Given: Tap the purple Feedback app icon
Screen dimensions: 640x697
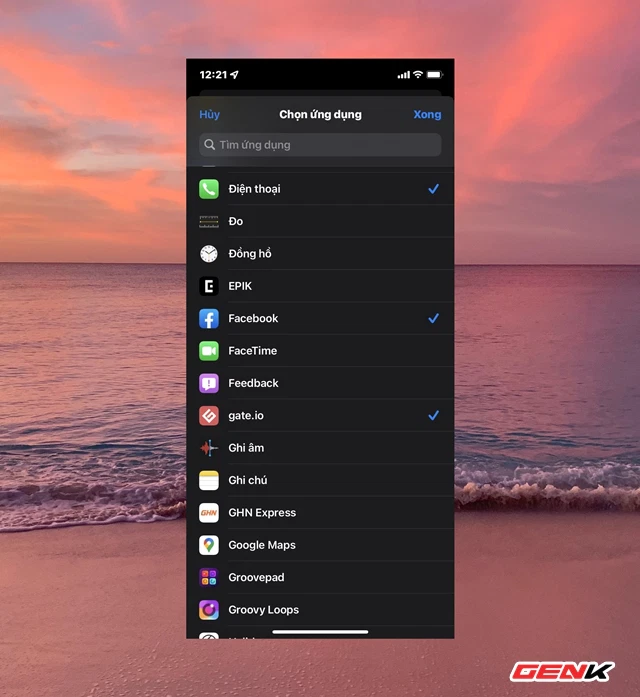Looking at the screenshot, I should (208, 383).
